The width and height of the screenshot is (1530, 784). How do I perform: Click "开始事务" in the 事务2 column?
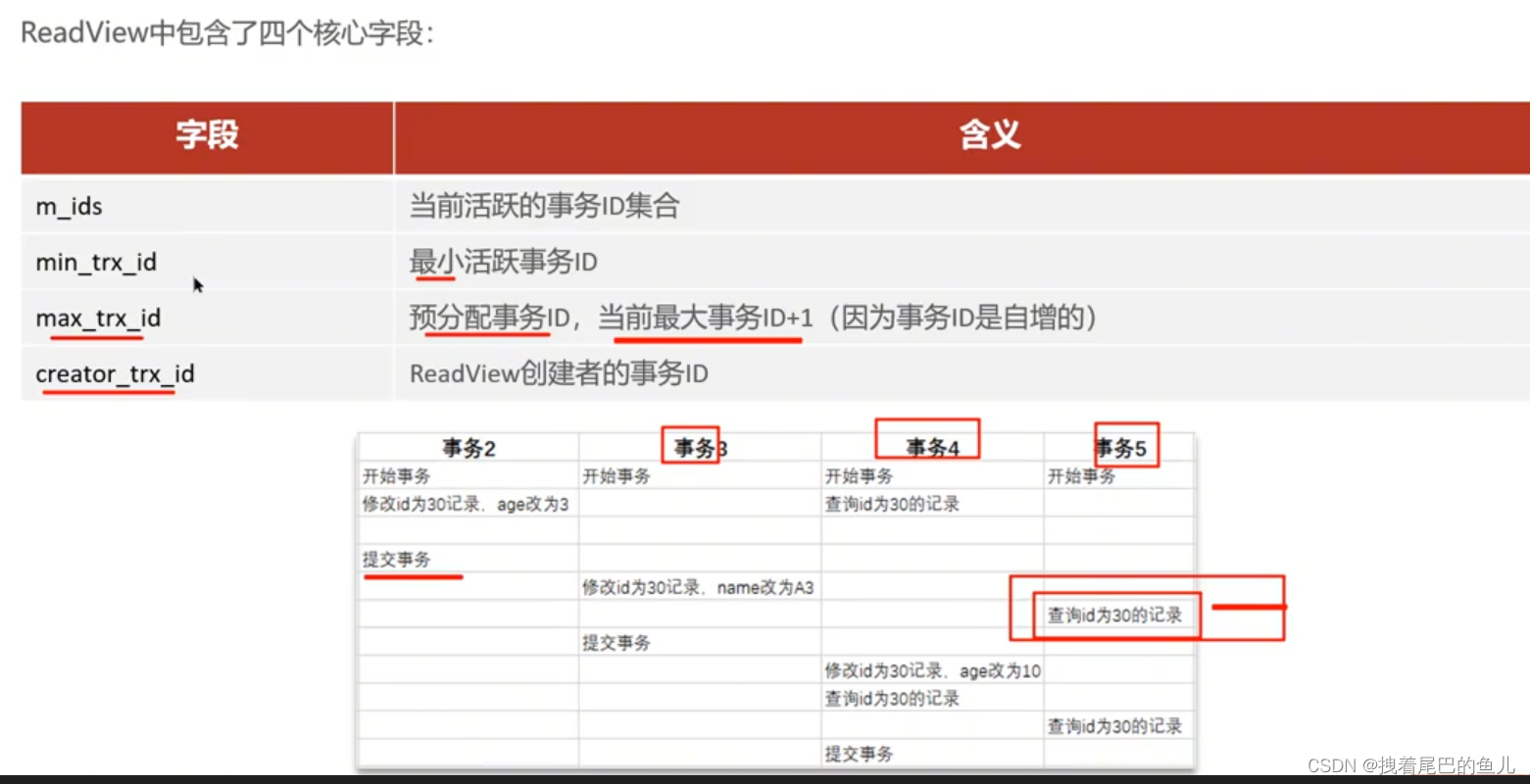coord(396,476)
